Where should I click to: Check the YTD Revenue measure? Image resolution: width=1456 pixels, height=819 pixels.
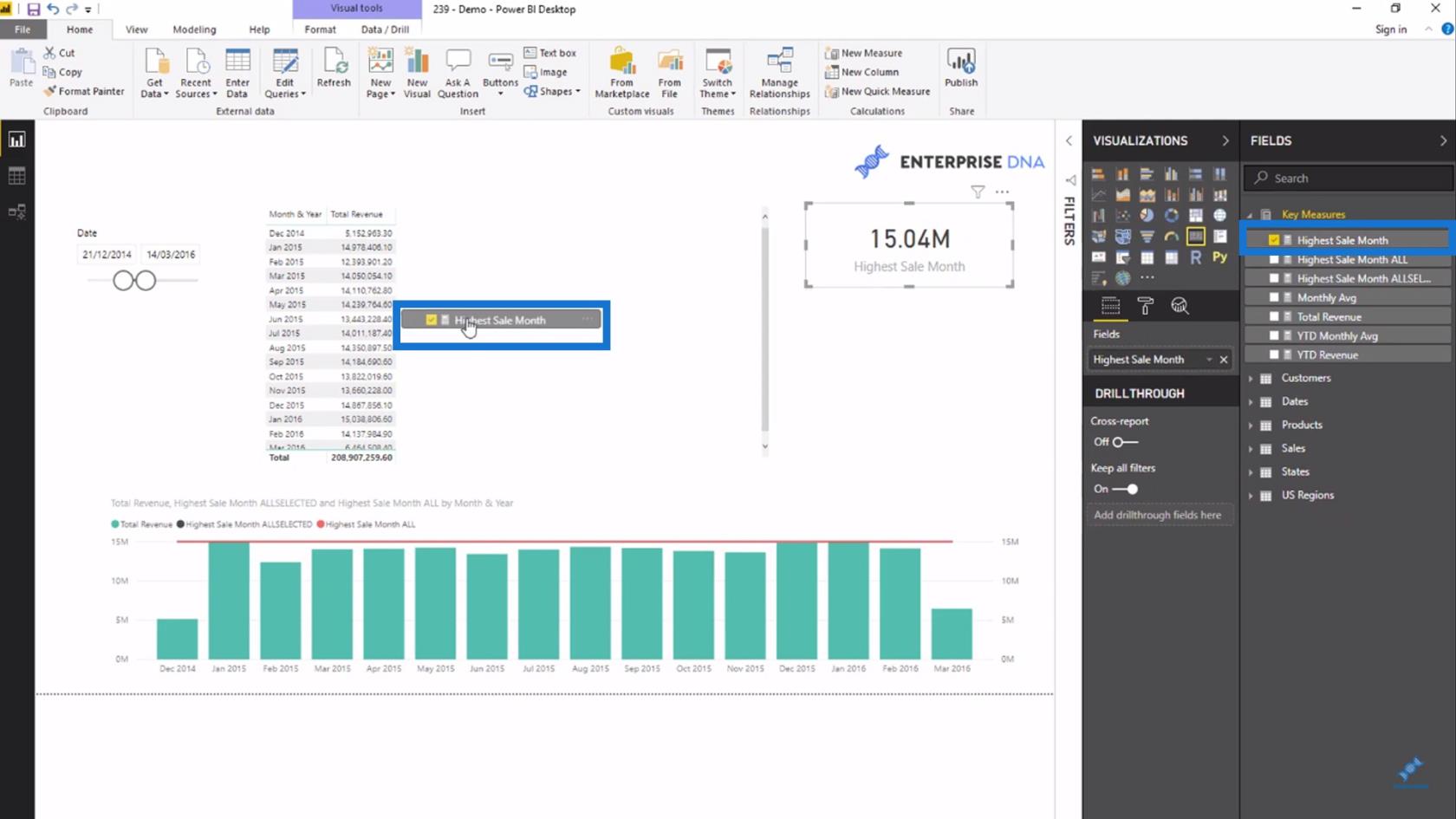point(1274,354)
